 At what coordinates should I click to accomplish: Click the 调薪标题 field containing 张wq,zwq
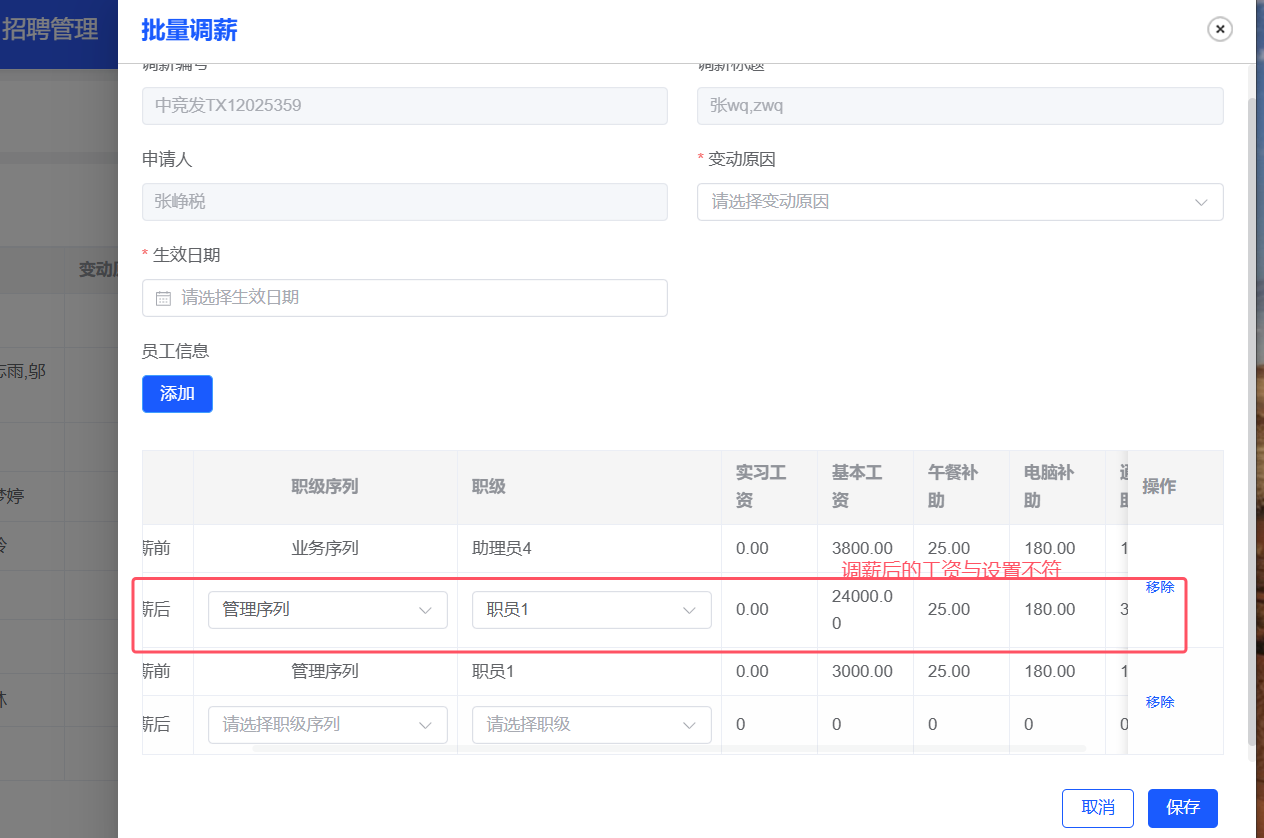[x=959, y=106]
